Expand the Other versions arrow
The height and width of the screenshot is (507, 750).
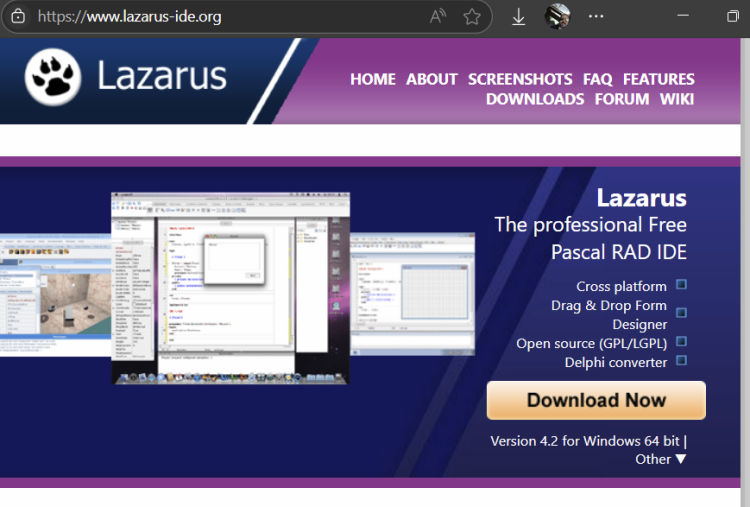click(681, 459)
